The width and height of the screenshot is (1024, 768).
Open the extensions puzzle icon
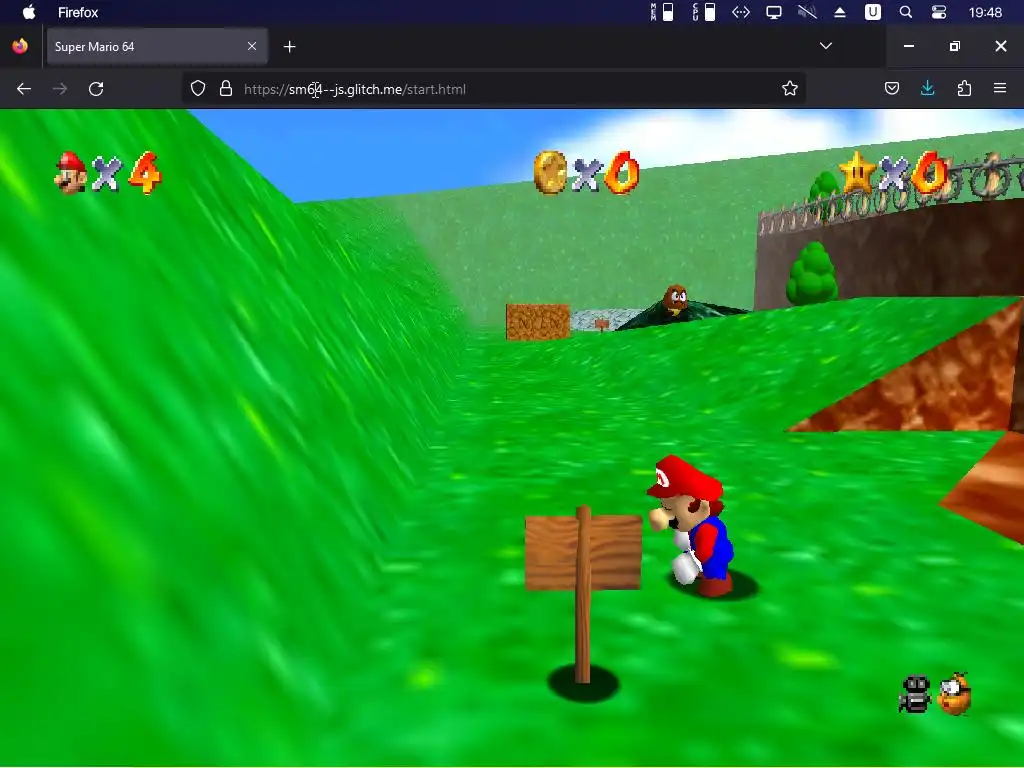(x=964, y=88)
